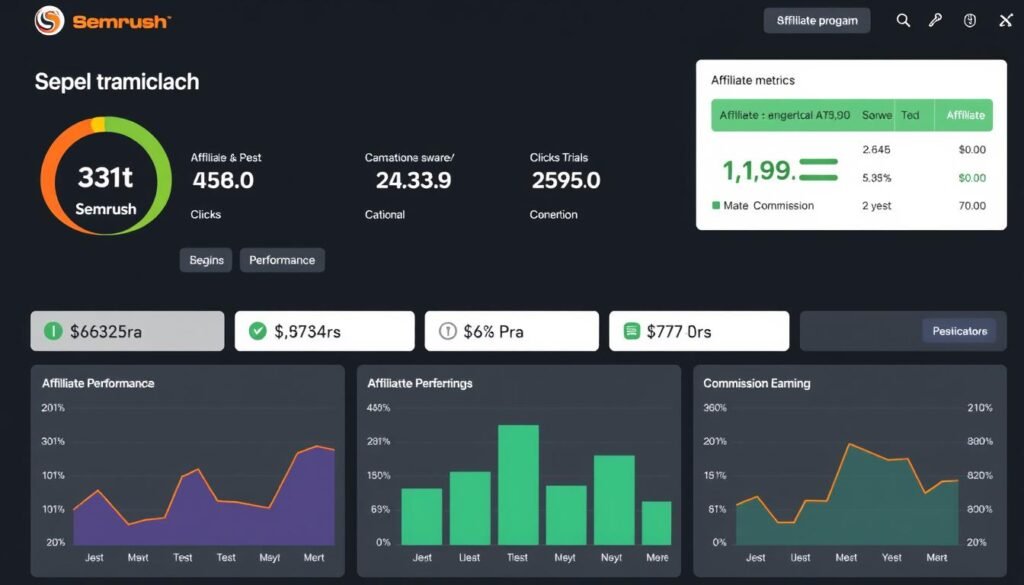This screenshot has width=1024, height=585.
Task: Switch to the Begins tab
Action: [x=206, y=260]
